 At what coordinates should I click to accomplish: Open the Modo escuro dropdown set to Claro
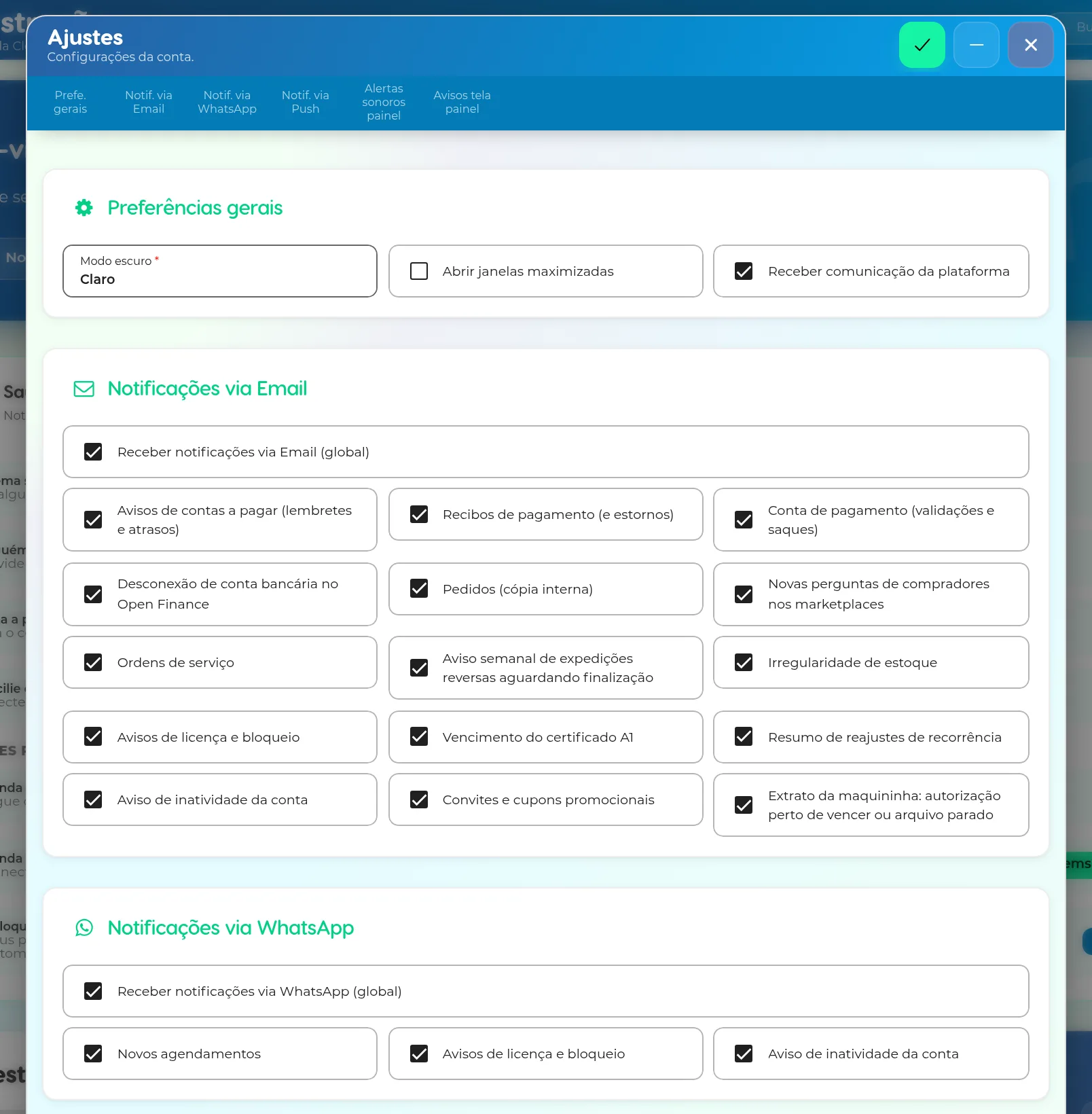click(220, 271)
